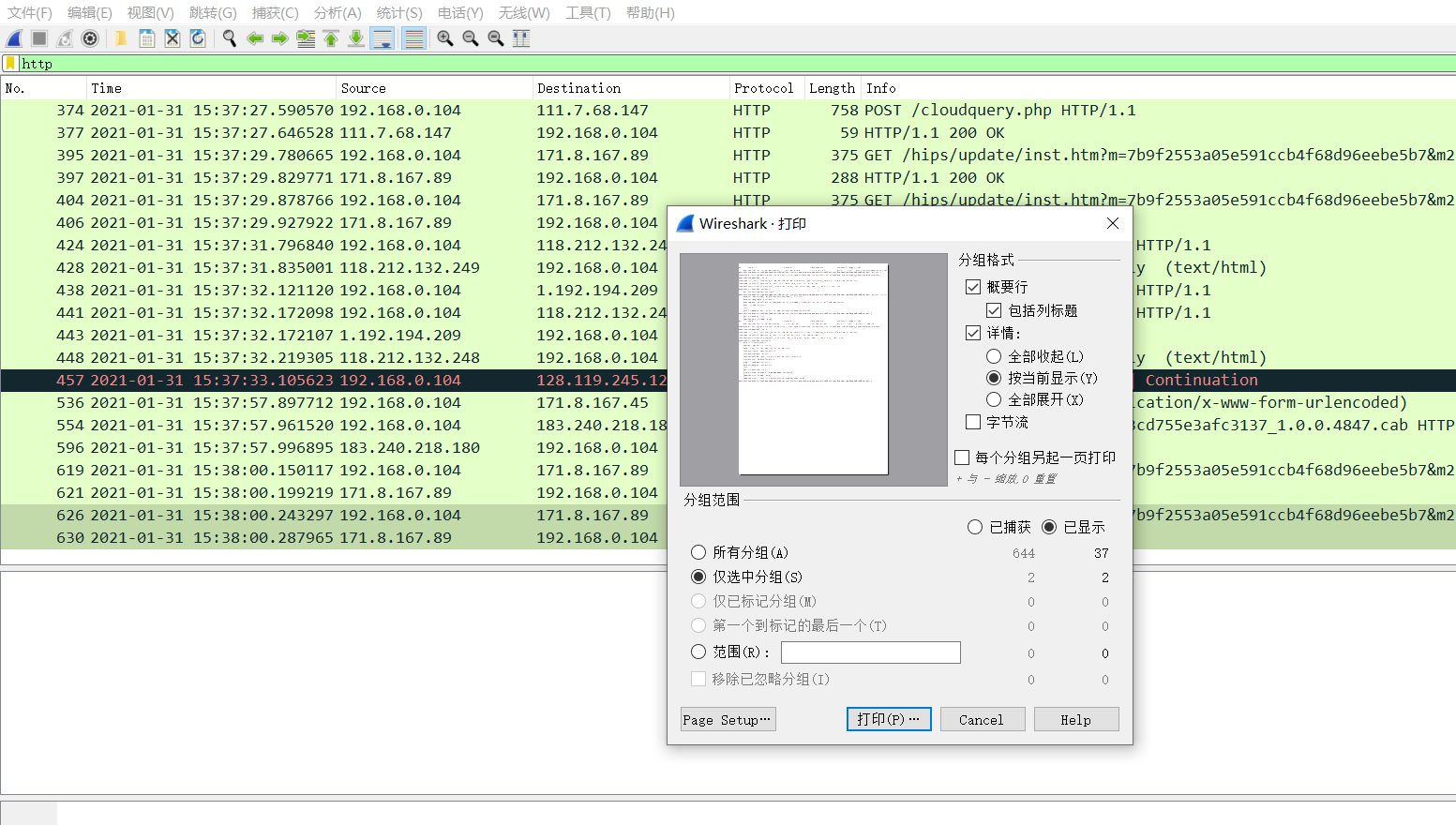Viewport: 1456px width, 825px height.
Task: Open the 帮助(H) menu
Action: pyautogui.click(x=651, y=13)
